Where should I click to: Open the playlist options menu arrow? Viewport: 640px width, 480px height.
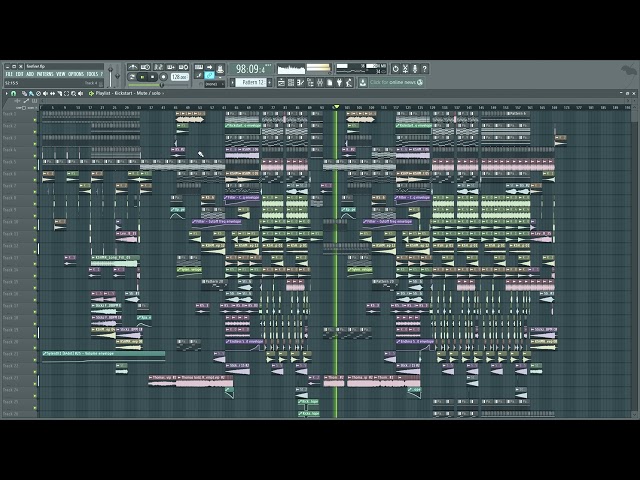pyautogui.click(x=7, y=93)
